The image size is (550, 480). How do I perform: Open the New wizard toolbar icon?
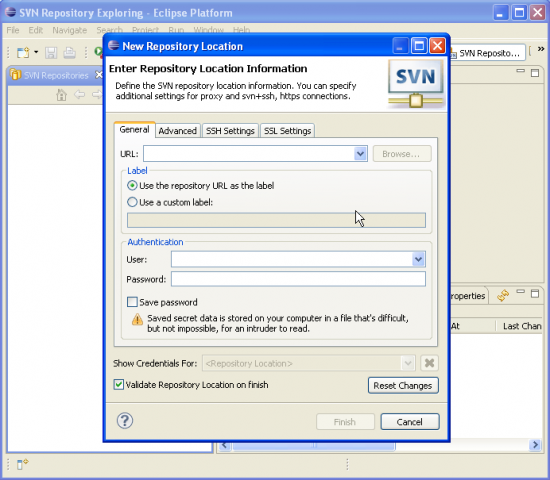click(23, 53)
